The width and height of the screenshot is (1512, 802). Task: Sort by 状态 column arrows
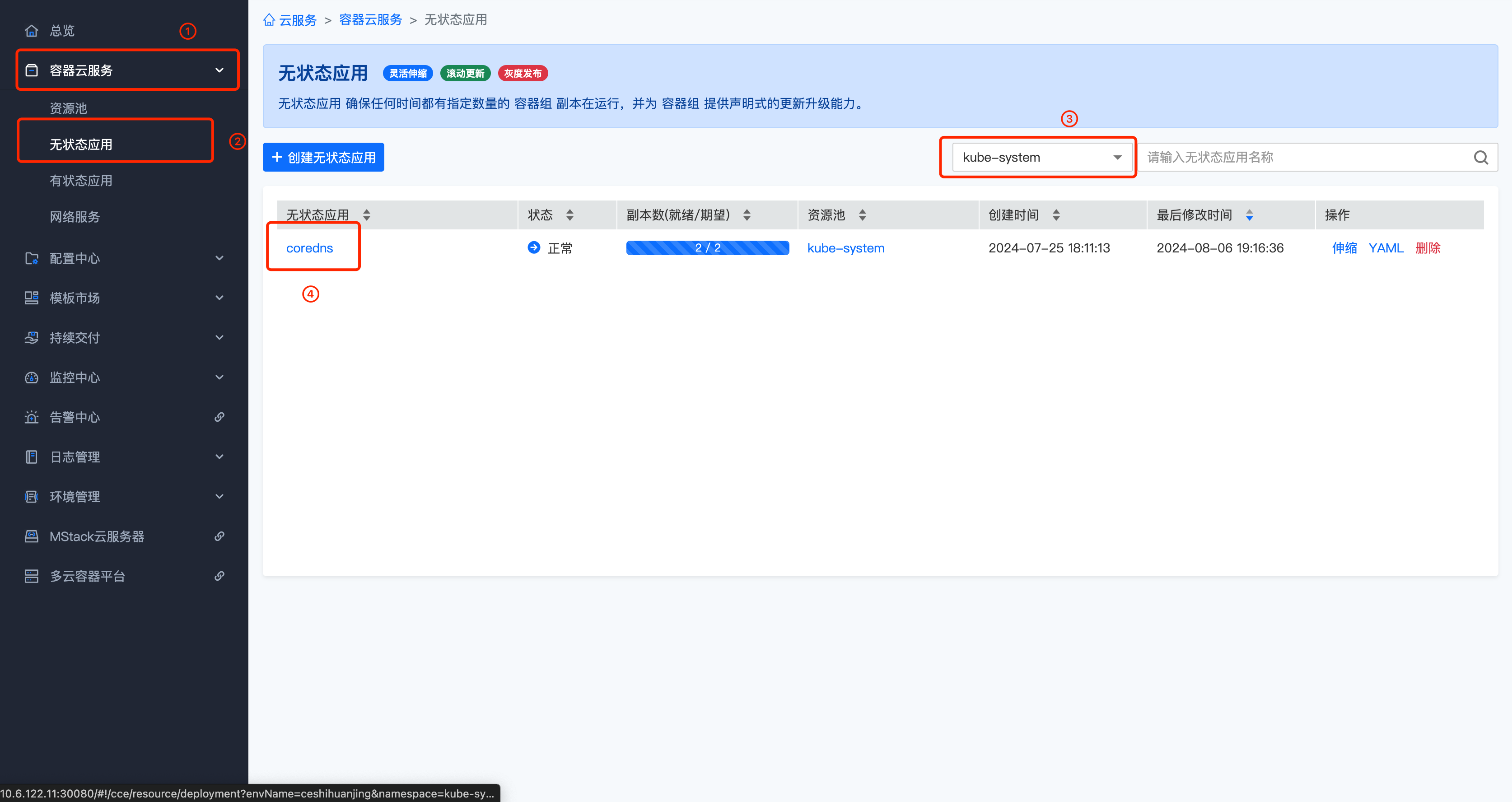(570, 215)
